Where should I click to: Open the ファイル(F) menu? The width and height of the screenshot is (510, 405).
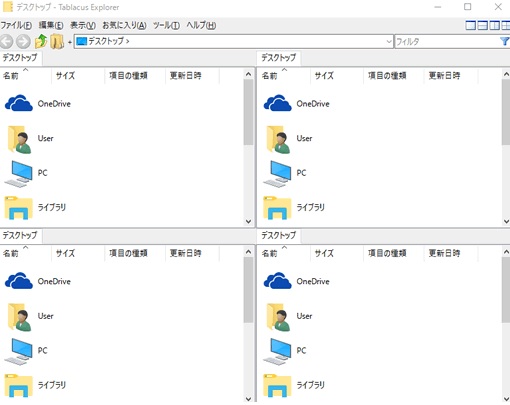click(x=16, y=25)
